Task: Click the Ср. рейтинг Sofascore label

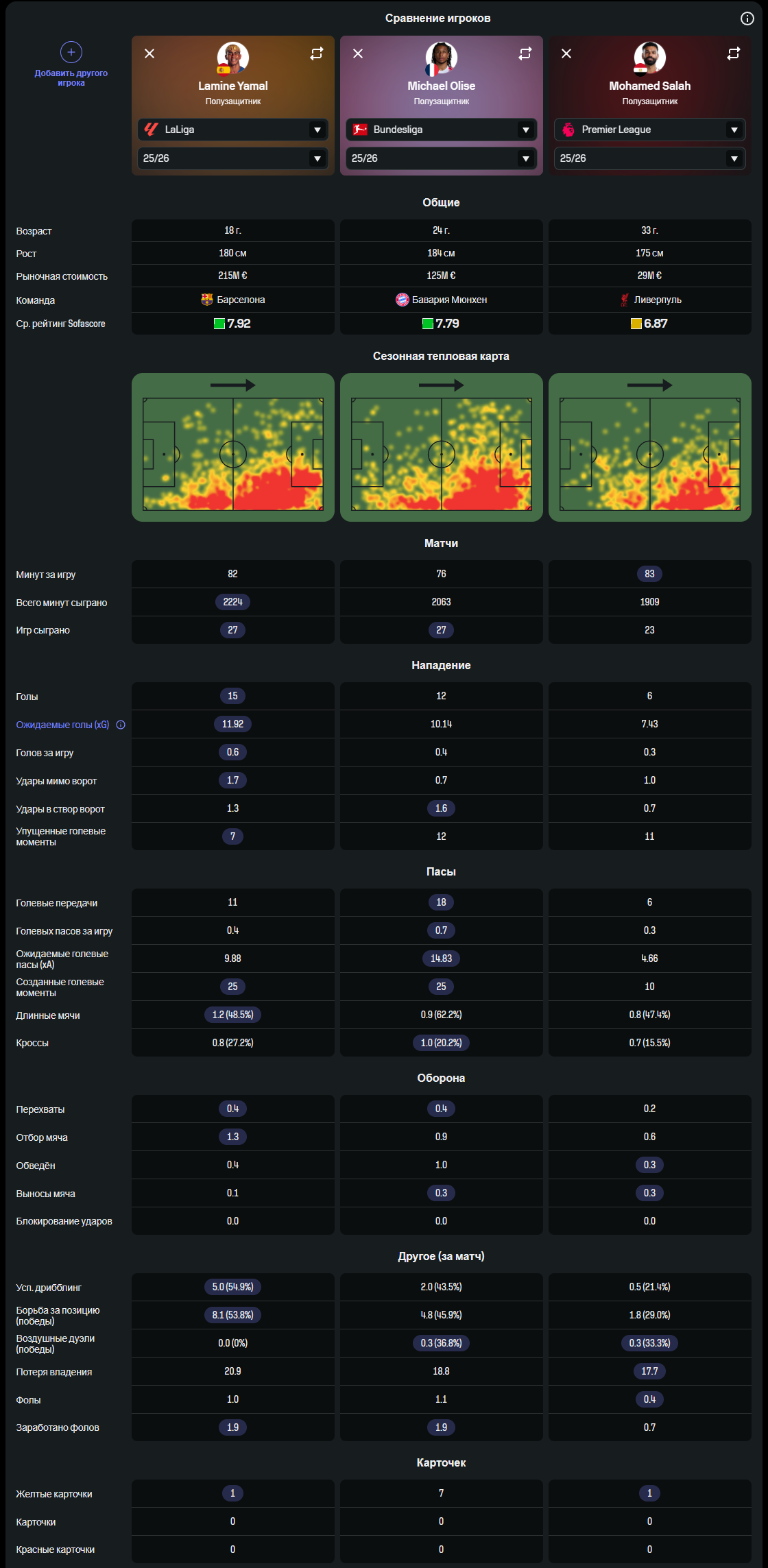Action: pos(60,324)
